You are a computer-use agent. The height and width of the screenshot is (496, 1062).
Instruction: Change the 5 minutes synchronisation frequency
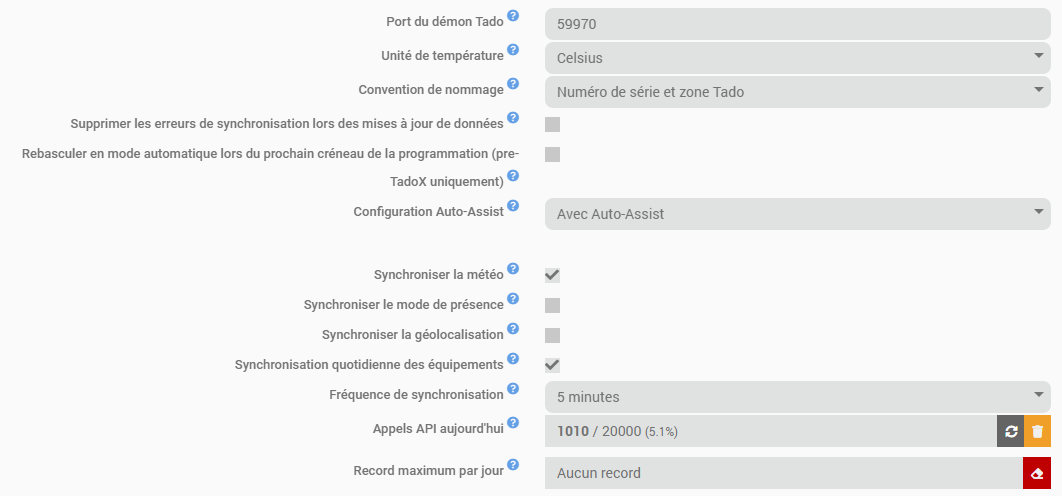pyautogui.click(x=797, y=397)
